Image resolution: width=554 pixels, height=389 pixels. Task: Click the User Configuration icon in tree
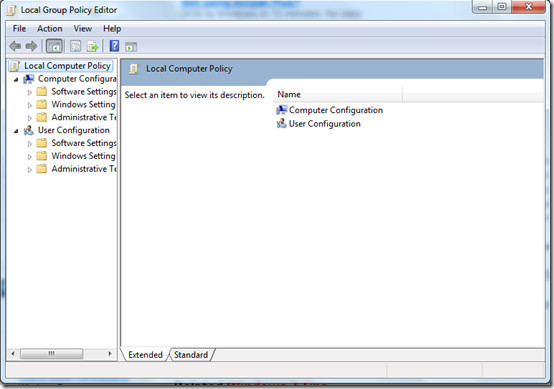click(29, 130)
